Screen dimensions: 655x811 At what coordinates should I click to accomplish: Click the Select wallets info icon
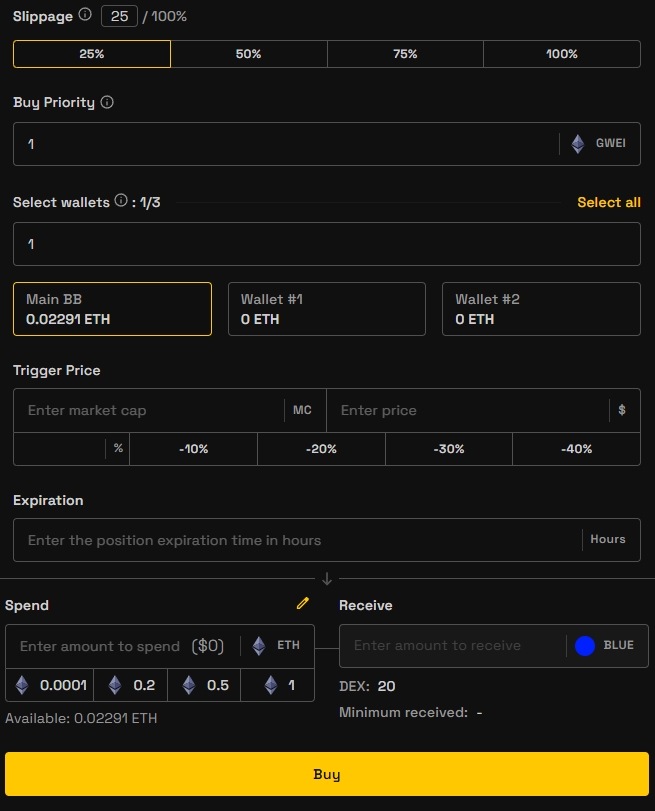pyautogui.click(x=121, y=201)
